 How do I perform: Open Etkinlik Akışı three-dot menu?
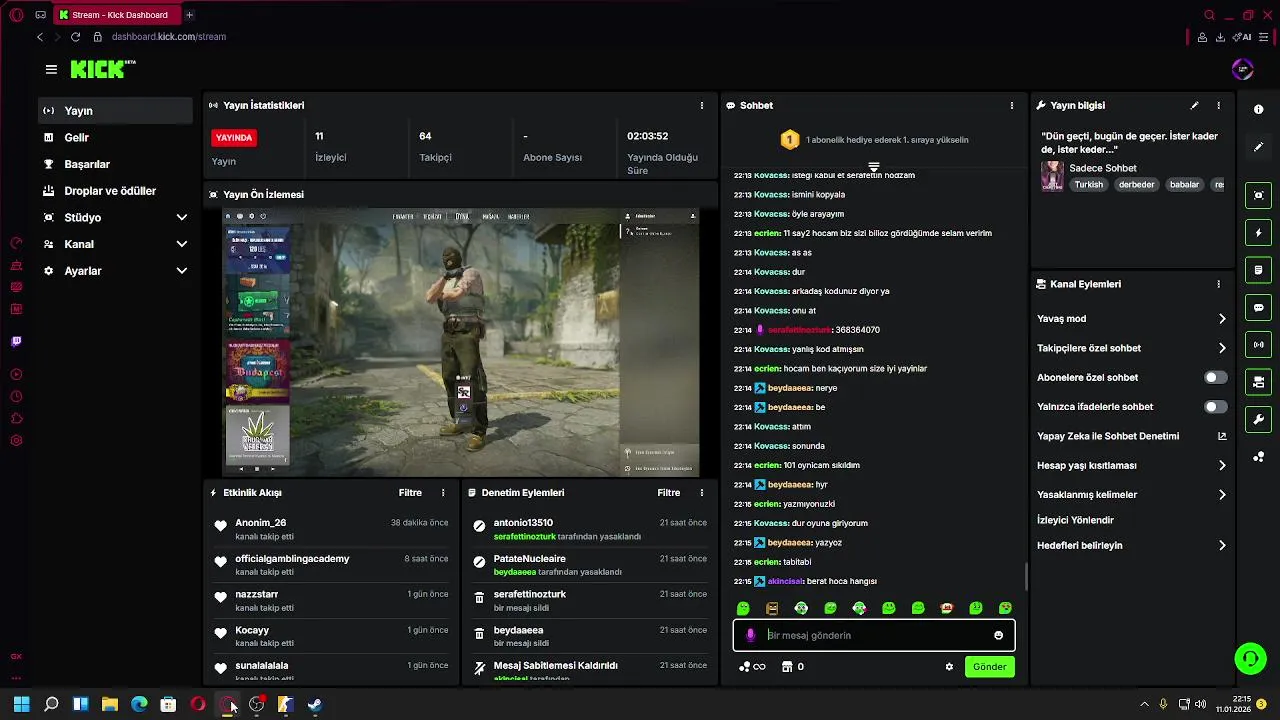click(443, 493)
